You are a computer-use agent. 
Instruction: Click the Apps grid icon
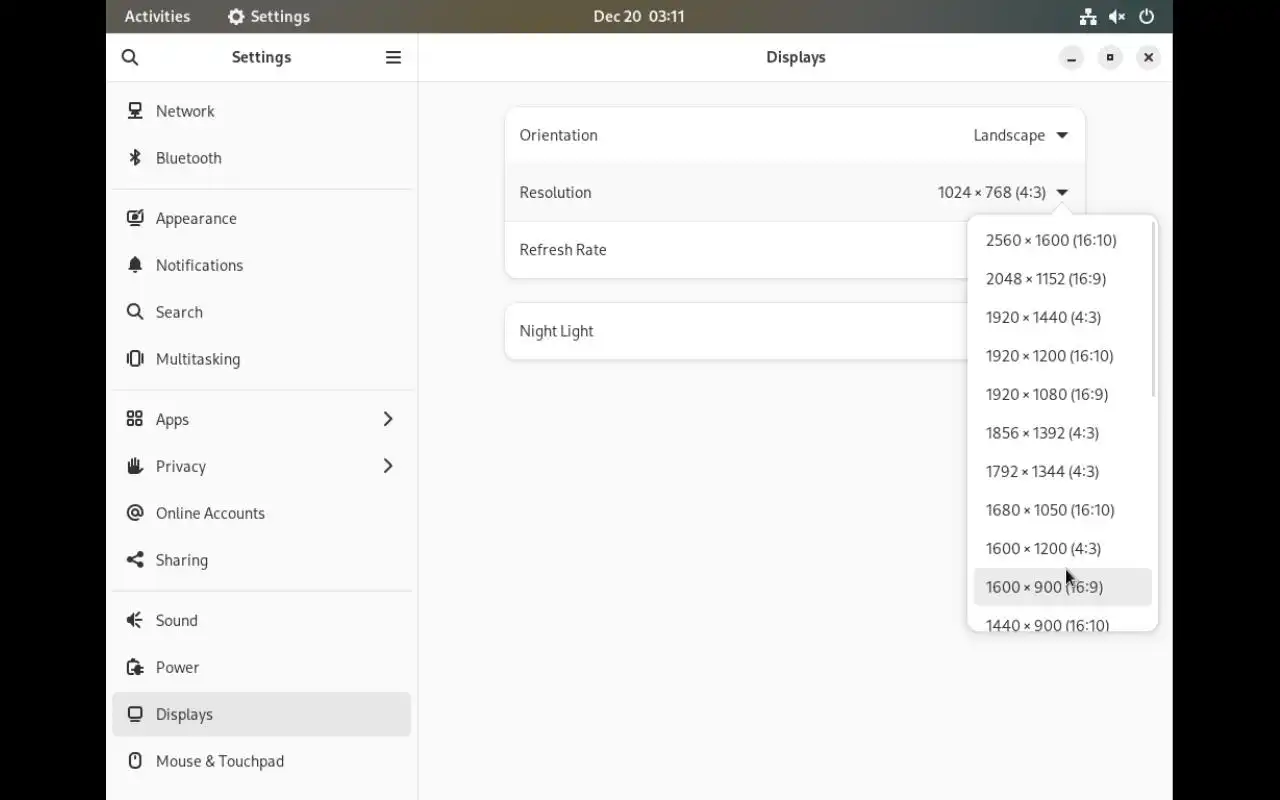point(135,419)
